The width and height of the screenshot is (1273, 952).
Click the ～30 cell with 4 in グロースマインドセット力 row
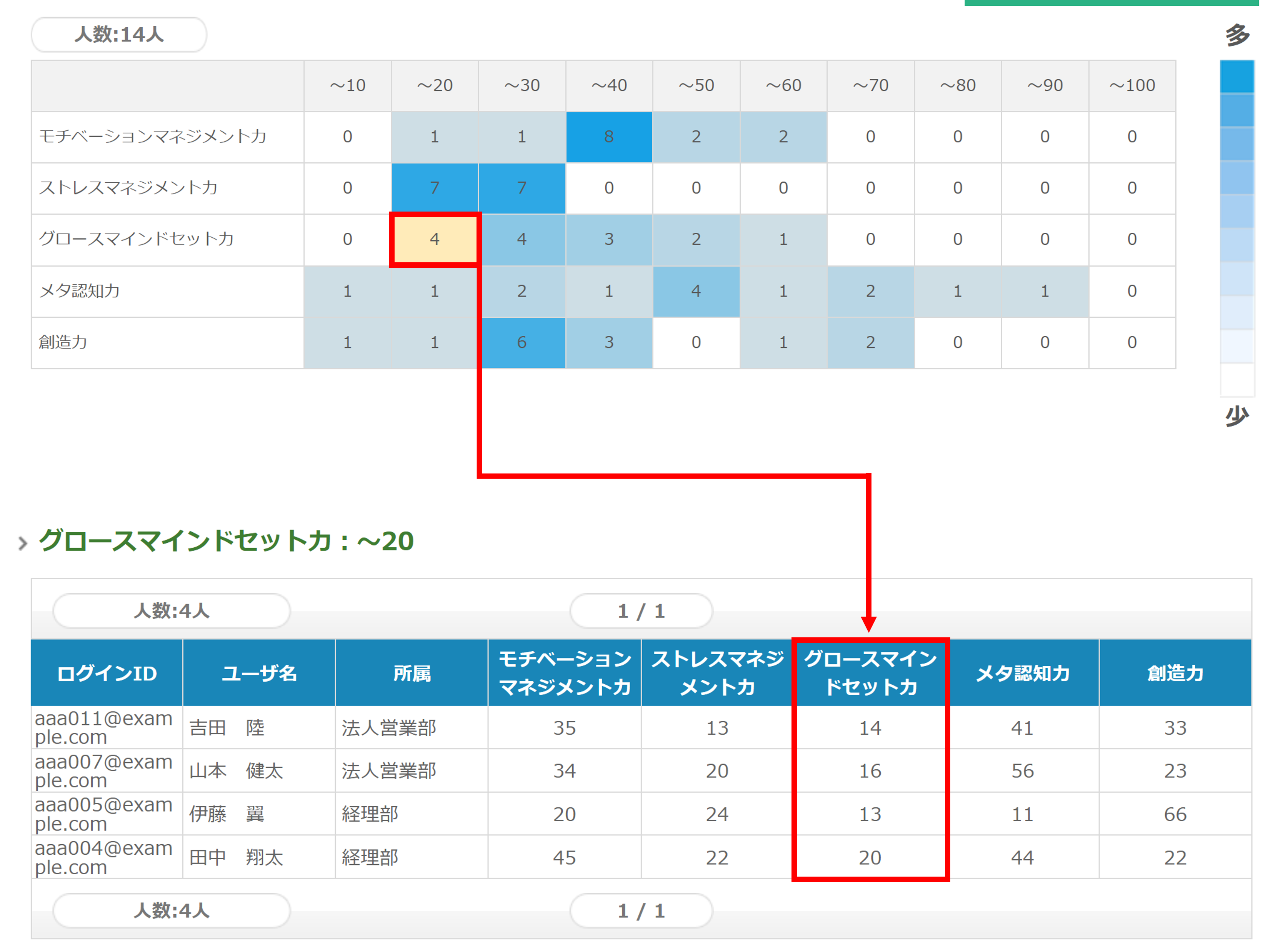coord(522,239)
